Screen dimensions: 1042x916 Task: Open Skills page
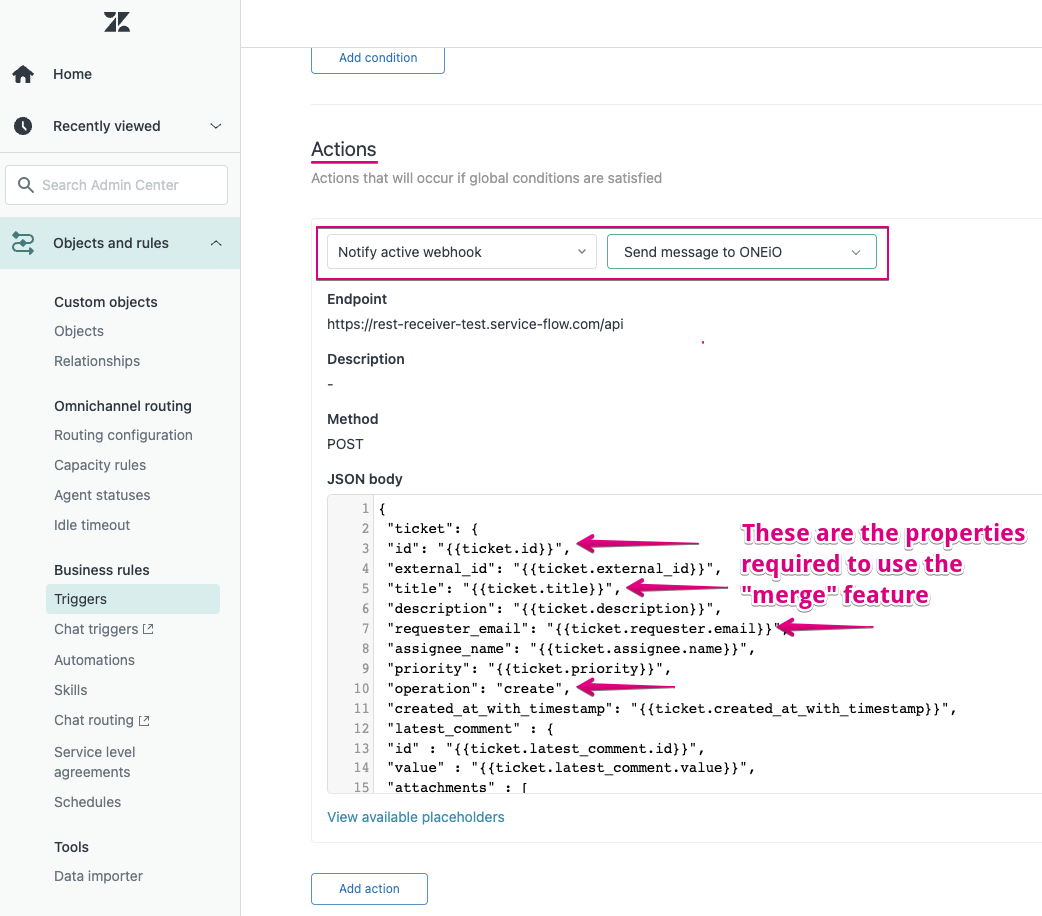[x=70, y=690]
